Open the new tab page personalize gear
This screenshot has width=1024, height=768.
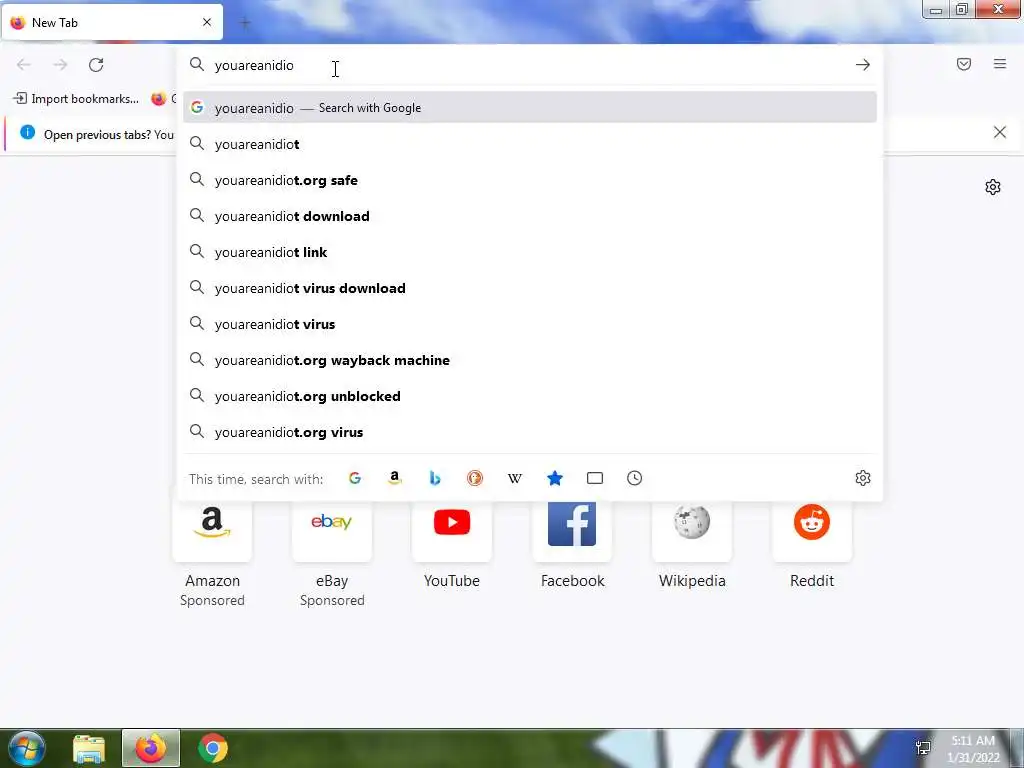click(993, 187)
